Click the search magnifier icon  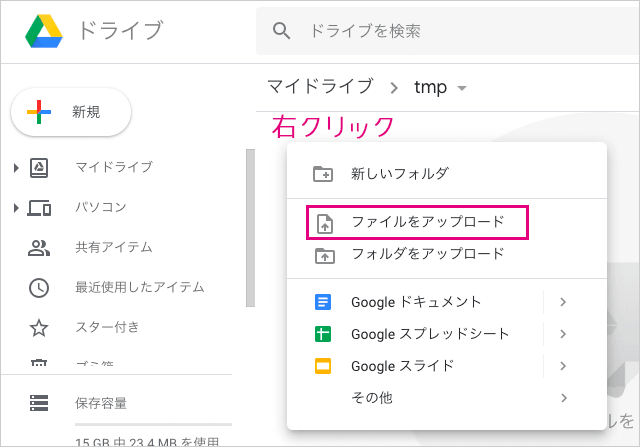(x=281, y=31)
